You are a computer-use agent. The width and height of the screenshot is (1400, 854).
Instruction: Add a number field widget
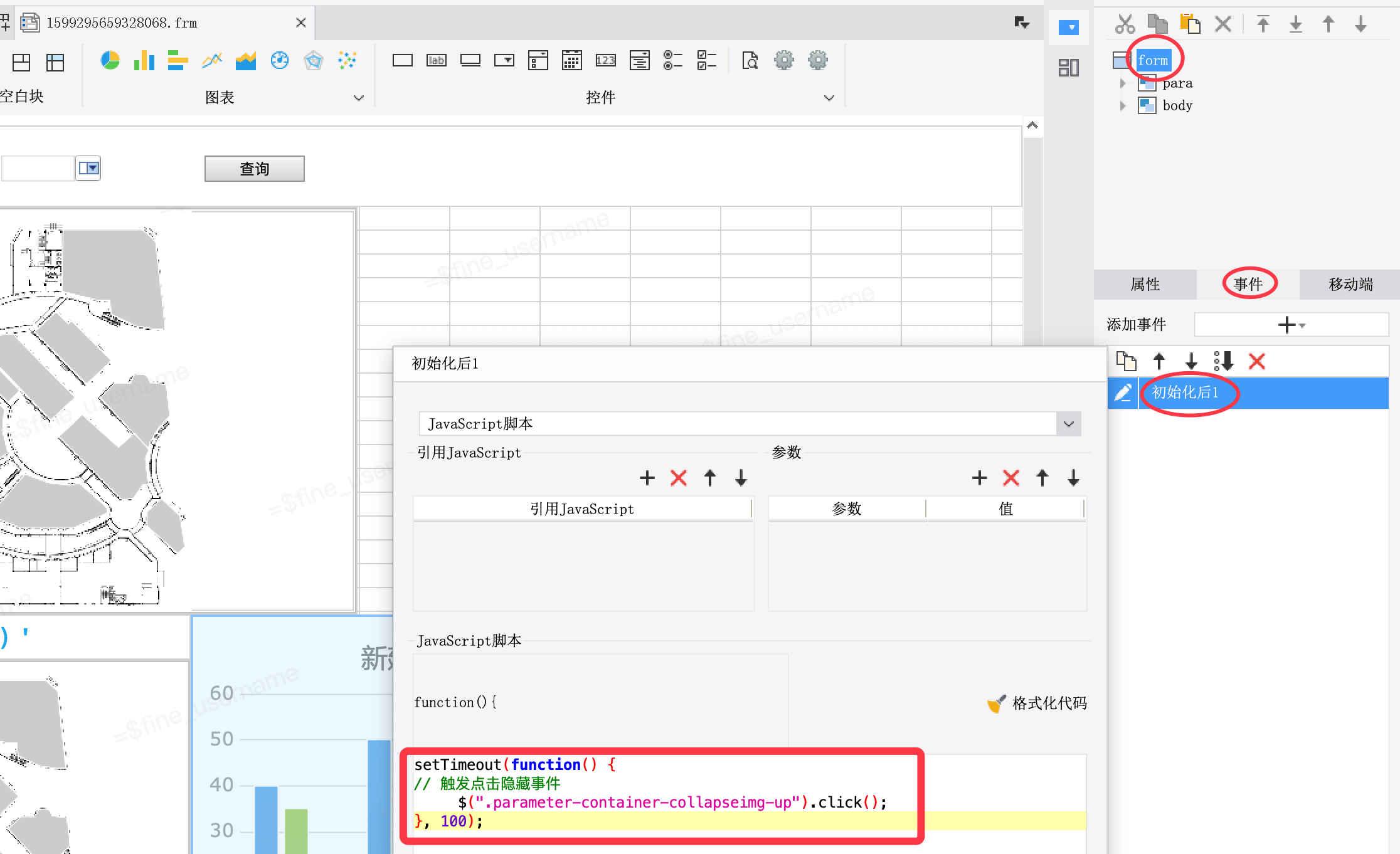tap(606, 61)
